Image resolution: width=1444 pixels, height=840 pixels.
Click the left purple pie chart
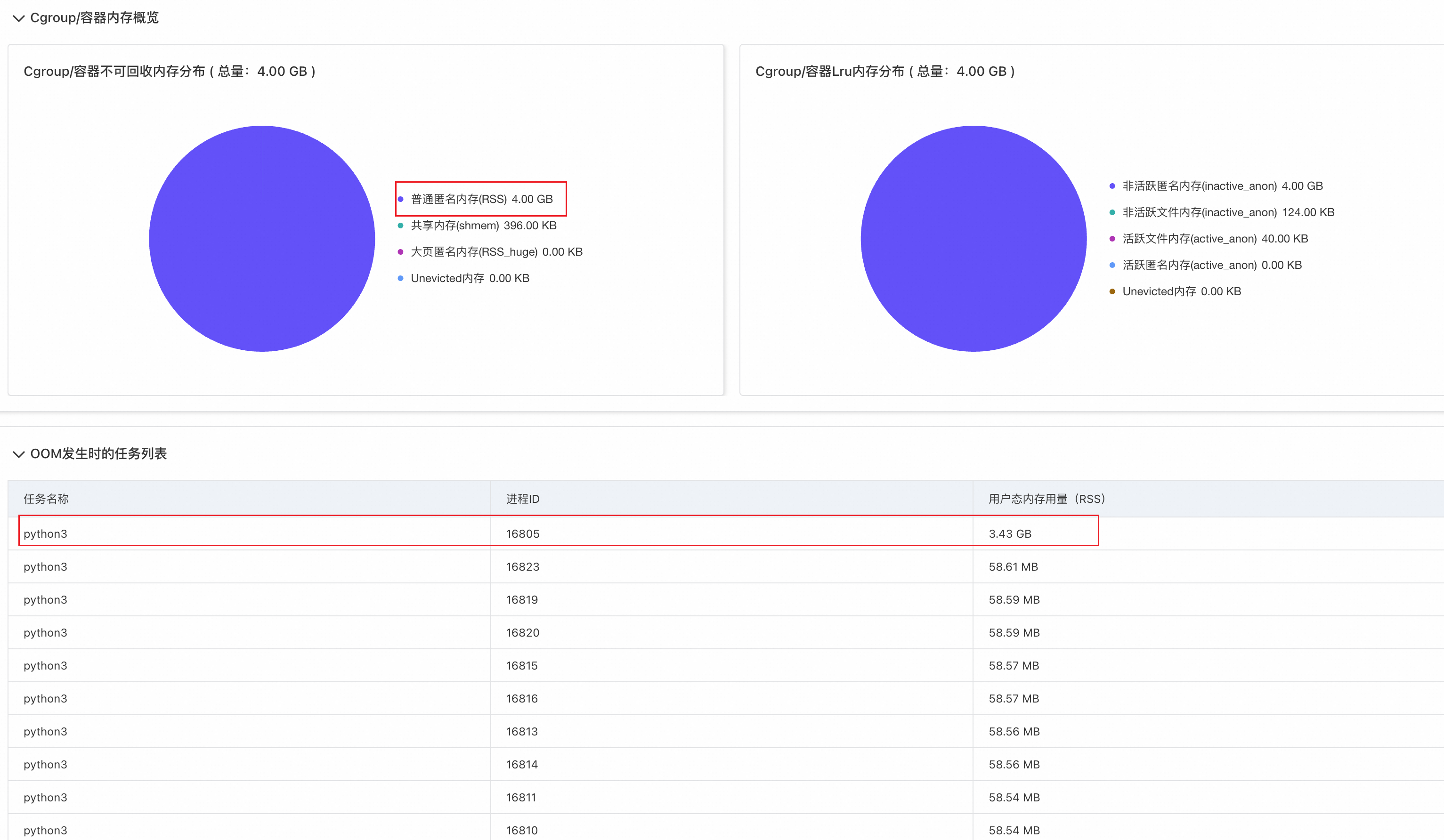point(262,239)
